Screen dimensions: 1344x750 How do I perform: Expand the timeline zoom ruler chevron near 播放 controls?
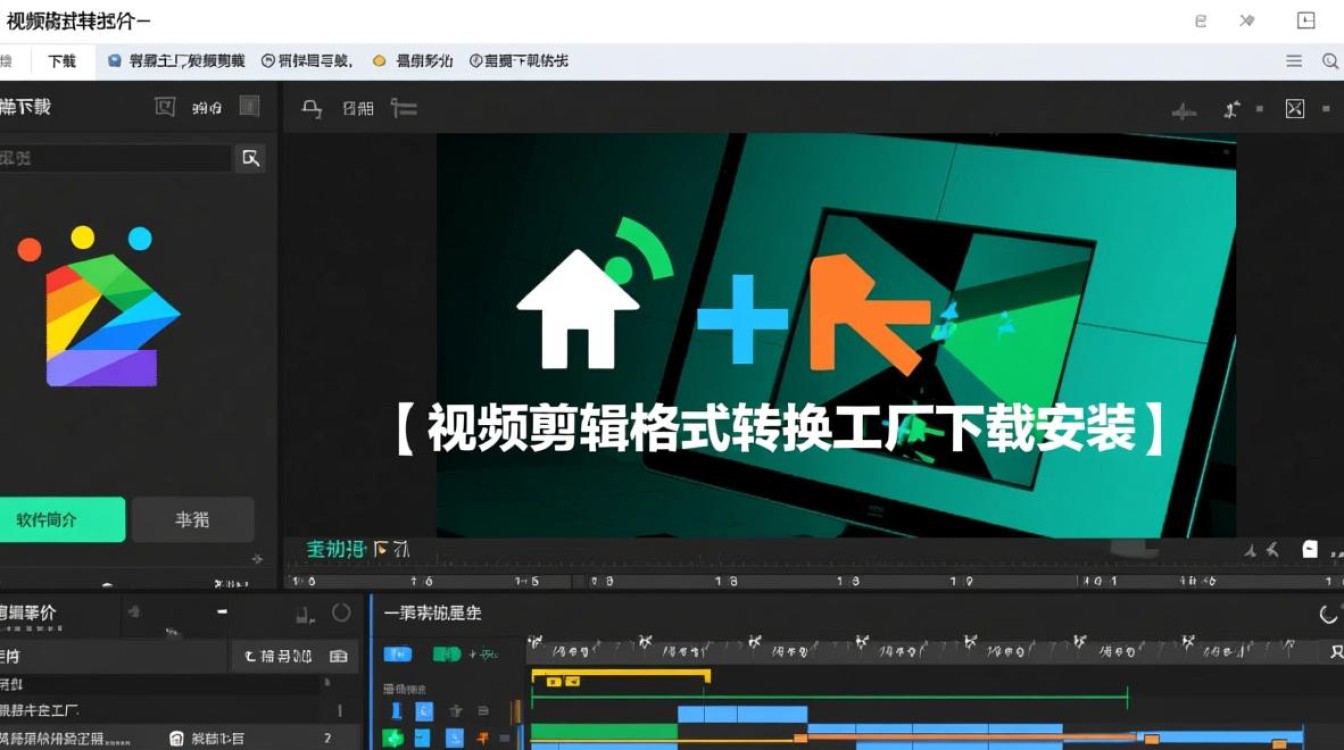point(381,548)
